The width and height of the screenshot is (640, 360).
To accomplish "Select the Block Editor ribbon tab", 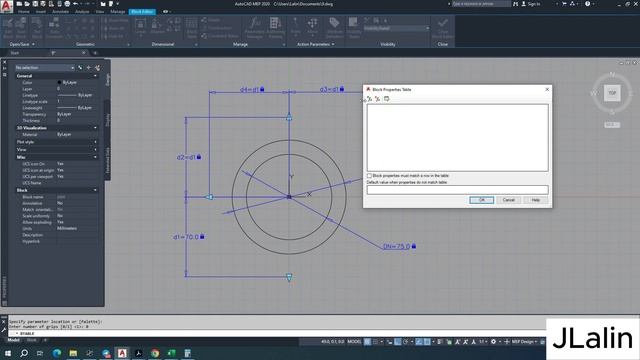I will (142, 11).
